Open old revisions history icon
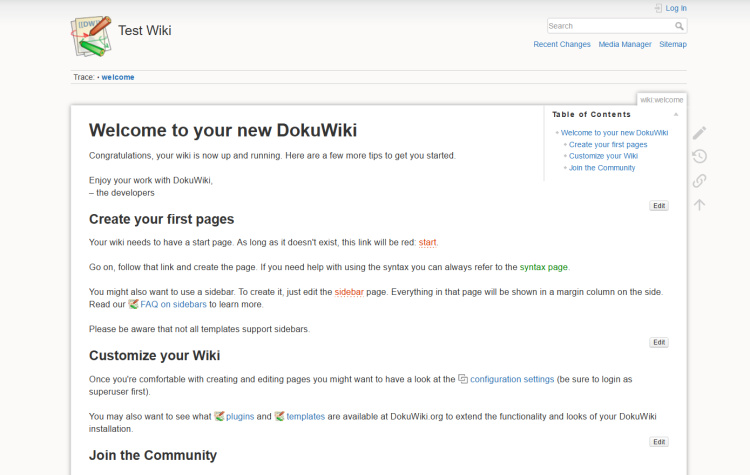Viewport: 750px width, 475px height. click(700, 156)
